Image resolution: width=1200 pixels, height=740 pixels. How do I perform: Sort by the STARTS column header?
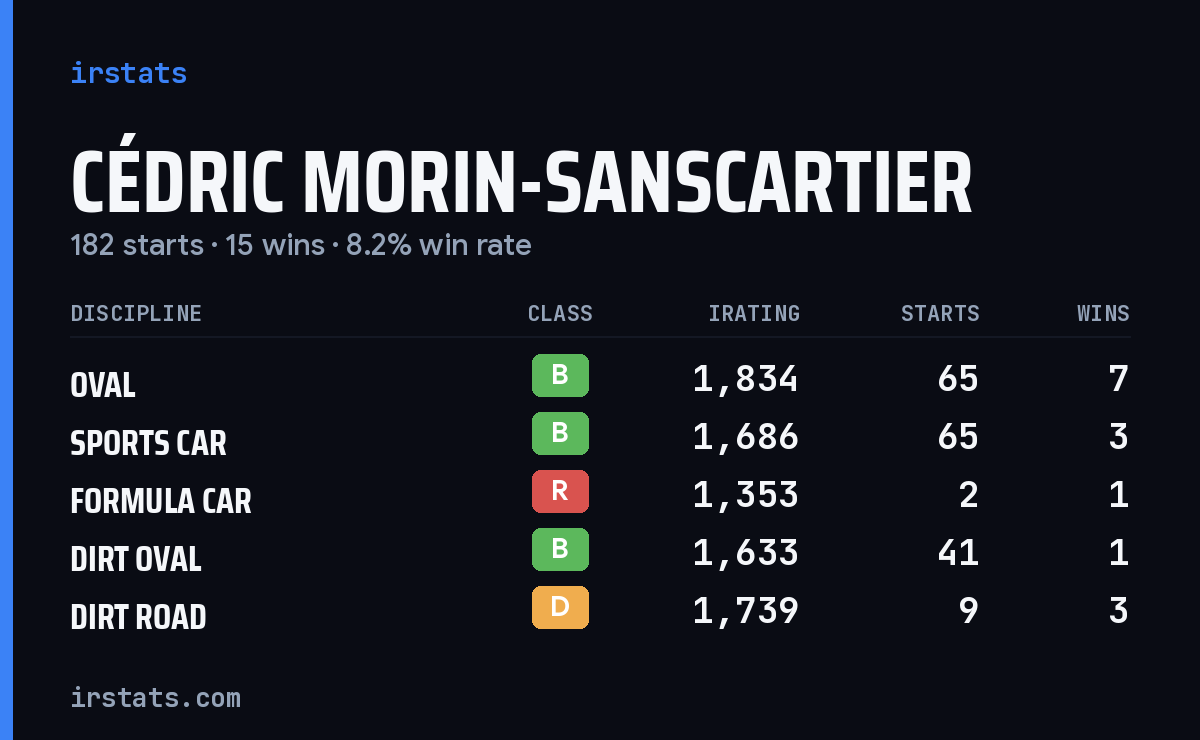940,314
